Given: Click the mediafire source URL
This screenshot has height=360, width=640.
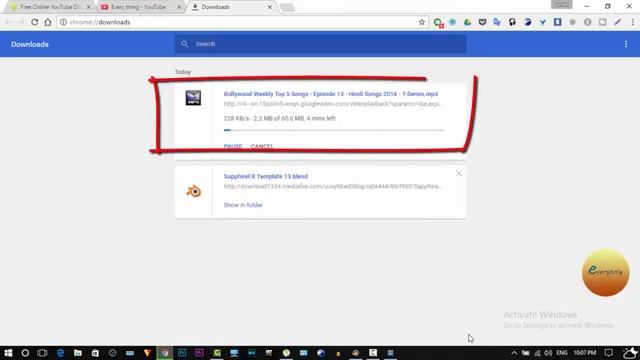Looking at the screenshot, I should pyautogui.click(x=332, y=187).
